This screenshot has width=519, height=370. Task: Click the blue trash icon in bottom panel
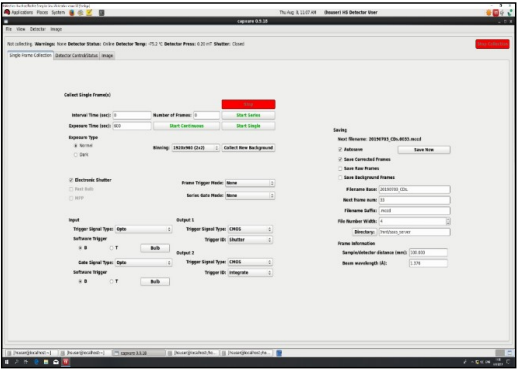pos(279,353)
